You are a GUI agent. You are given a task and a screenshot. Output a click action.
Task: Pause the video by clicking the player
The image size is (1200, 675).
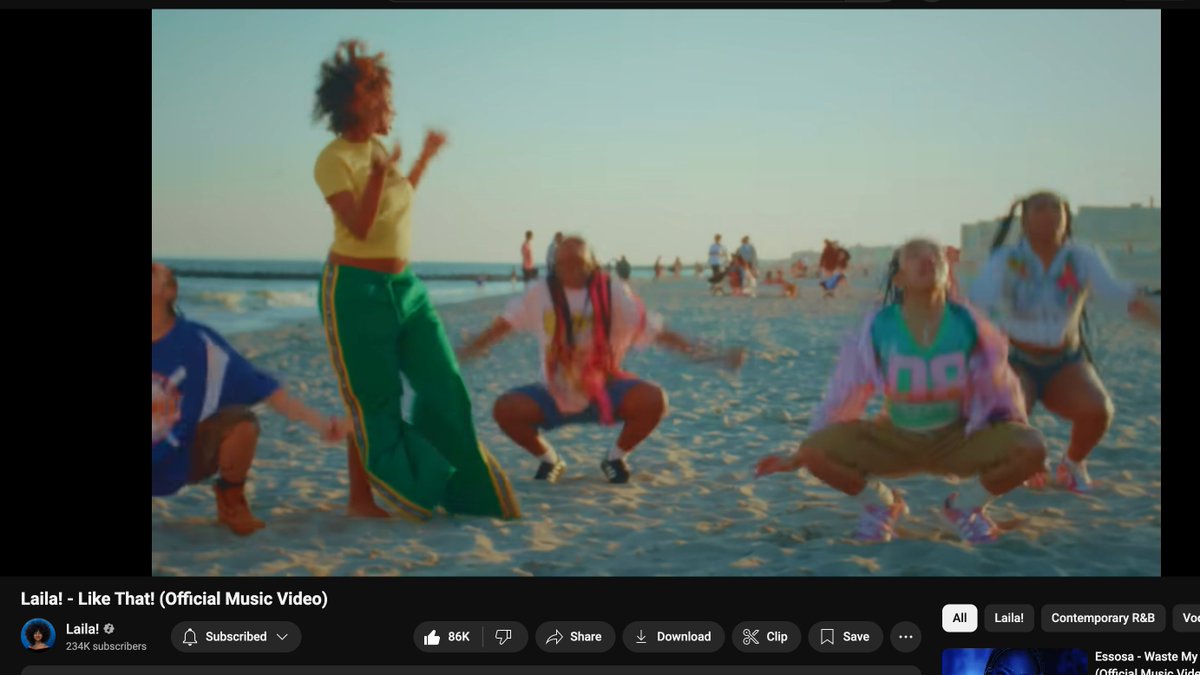(656, 292)
